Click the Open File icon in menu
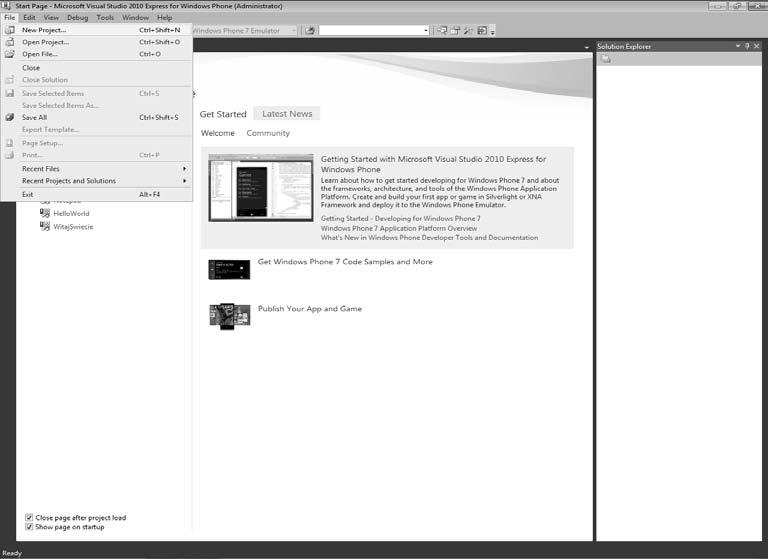This screenshot has width=768, height=559. click(x=9, y=54)
